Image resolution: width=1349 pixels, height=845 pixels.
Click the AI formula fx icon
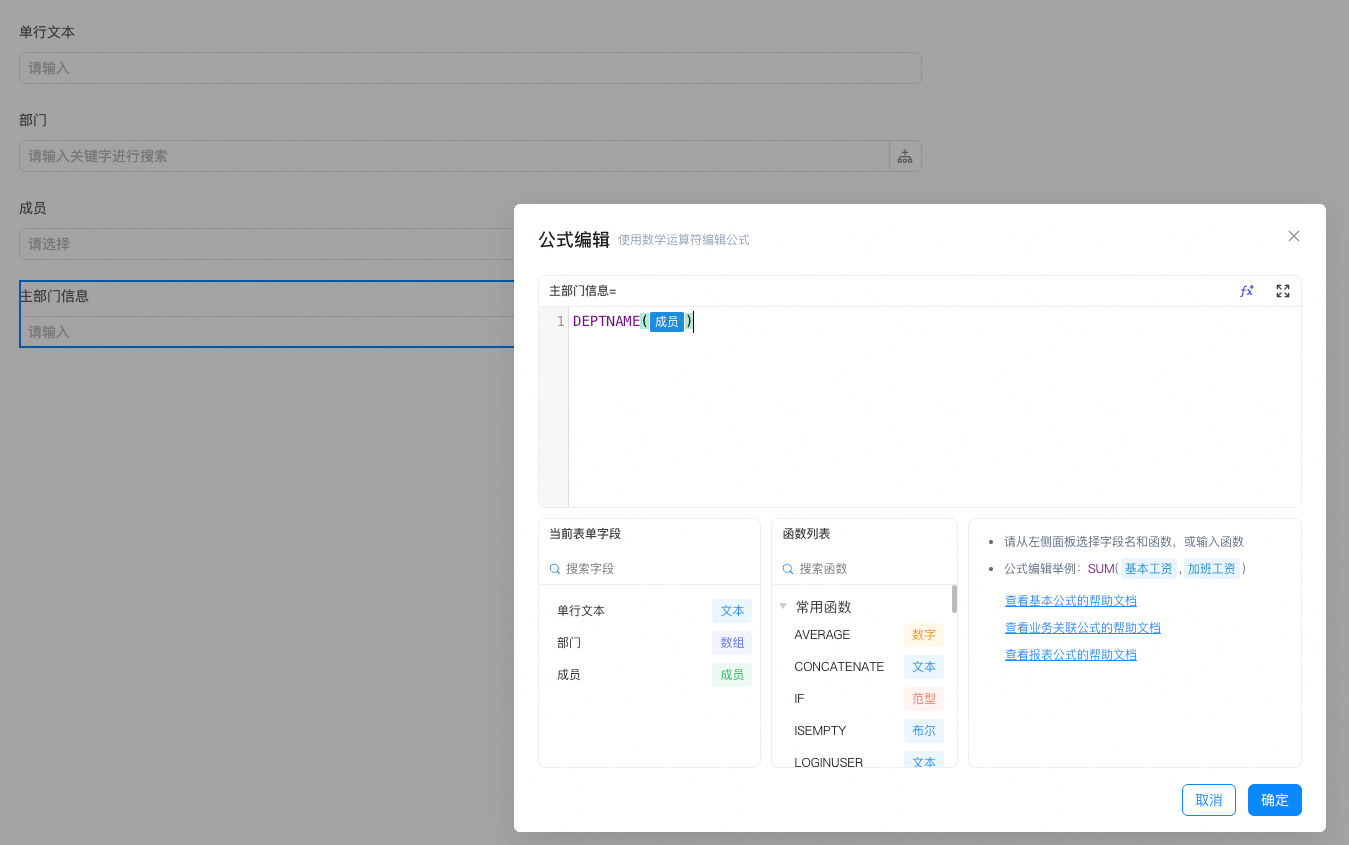tap(1247, 291)
